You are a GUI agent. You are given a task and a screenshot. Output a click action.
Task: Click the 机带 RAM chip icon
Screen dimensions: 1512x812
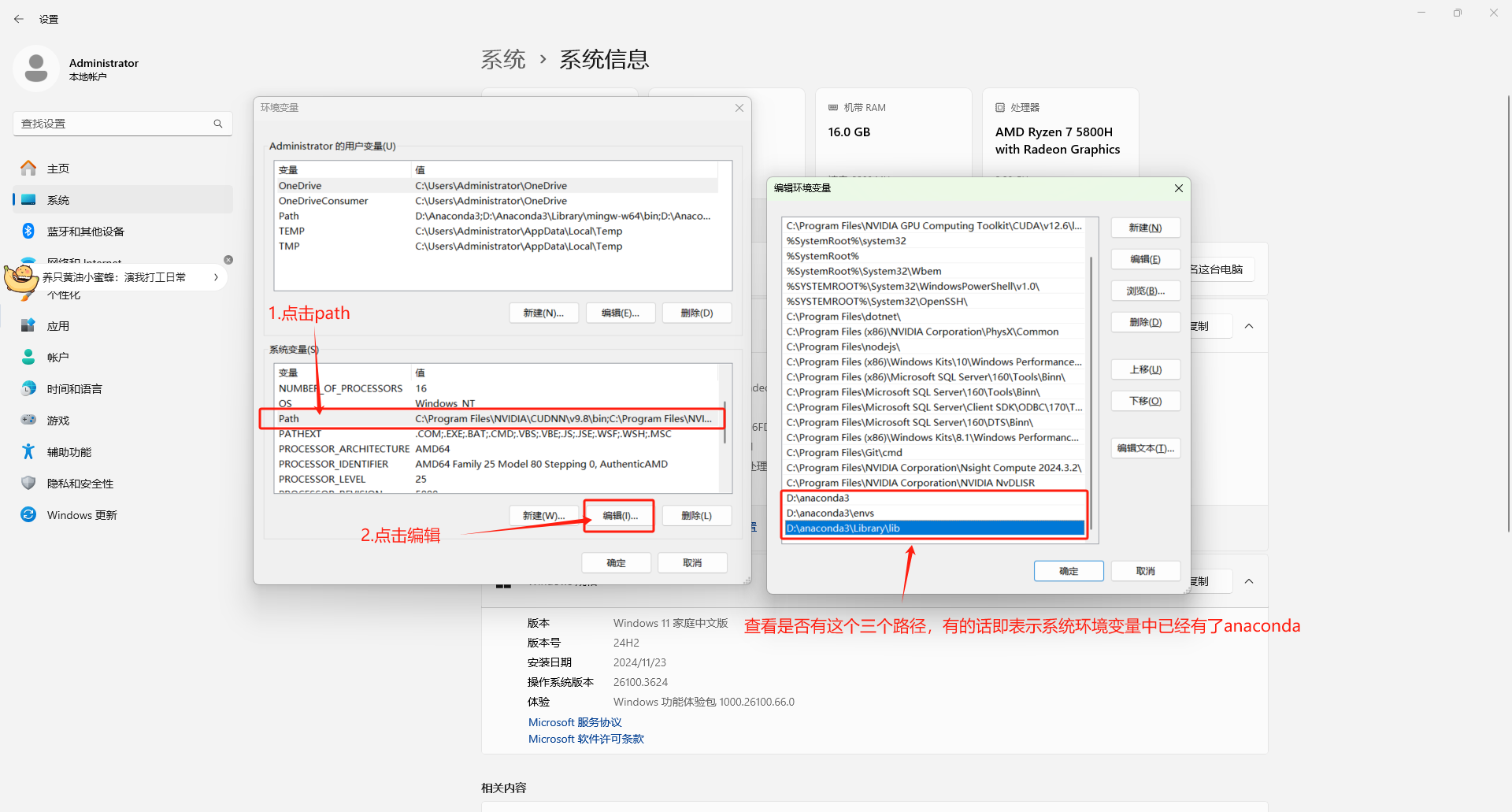[833, 107]
